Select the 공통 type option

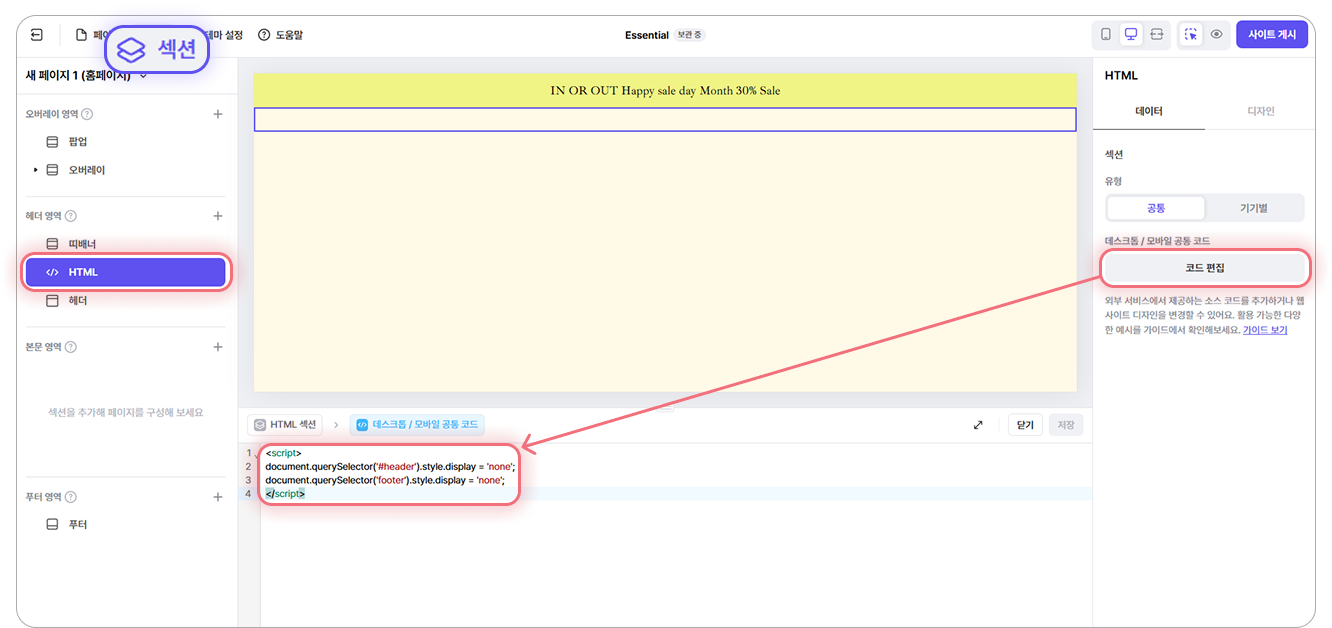(1156, 208)
